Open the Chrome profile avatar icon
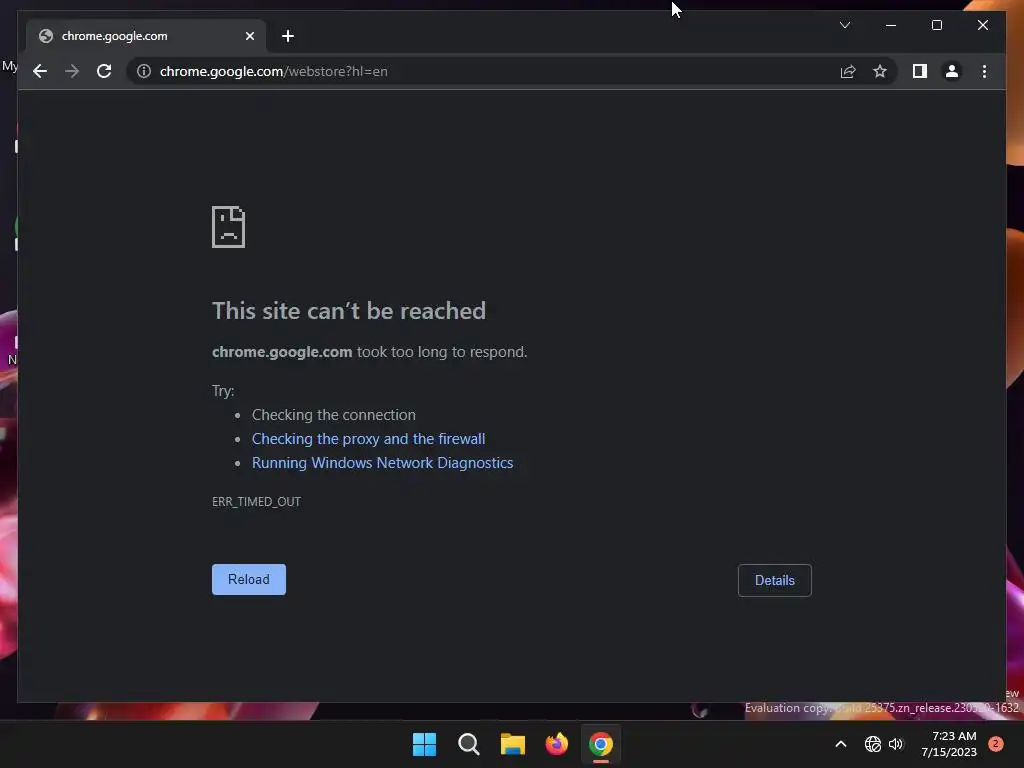Image resolution: width=1024 pixels, height=768 pixels. [x=952, y=71]
